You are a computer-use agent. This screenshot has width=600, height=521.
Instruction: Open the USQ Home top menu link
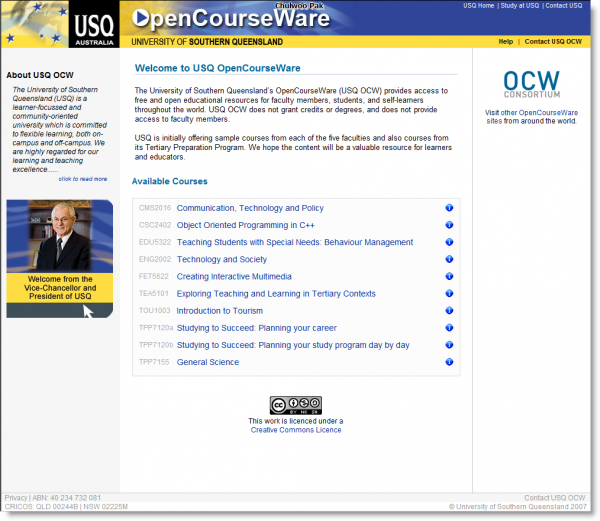click(x=479, y=6)
